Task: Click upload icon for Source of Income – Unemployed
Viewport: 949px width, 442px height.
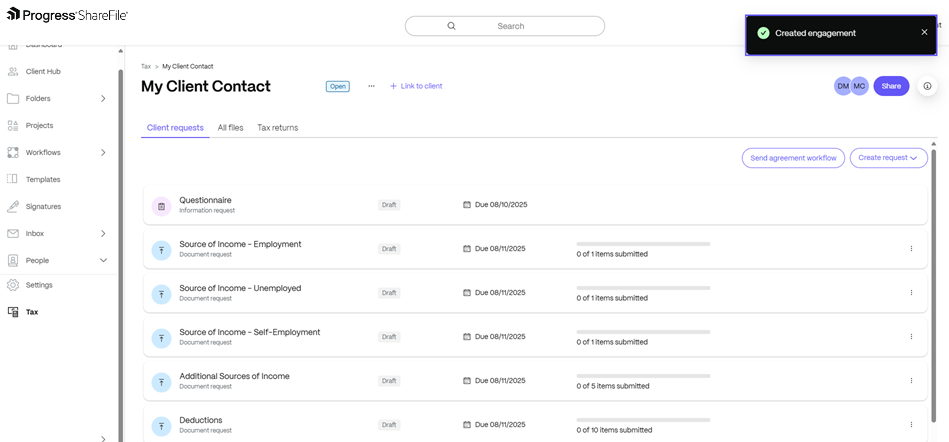Action: [x=162, y=294]
